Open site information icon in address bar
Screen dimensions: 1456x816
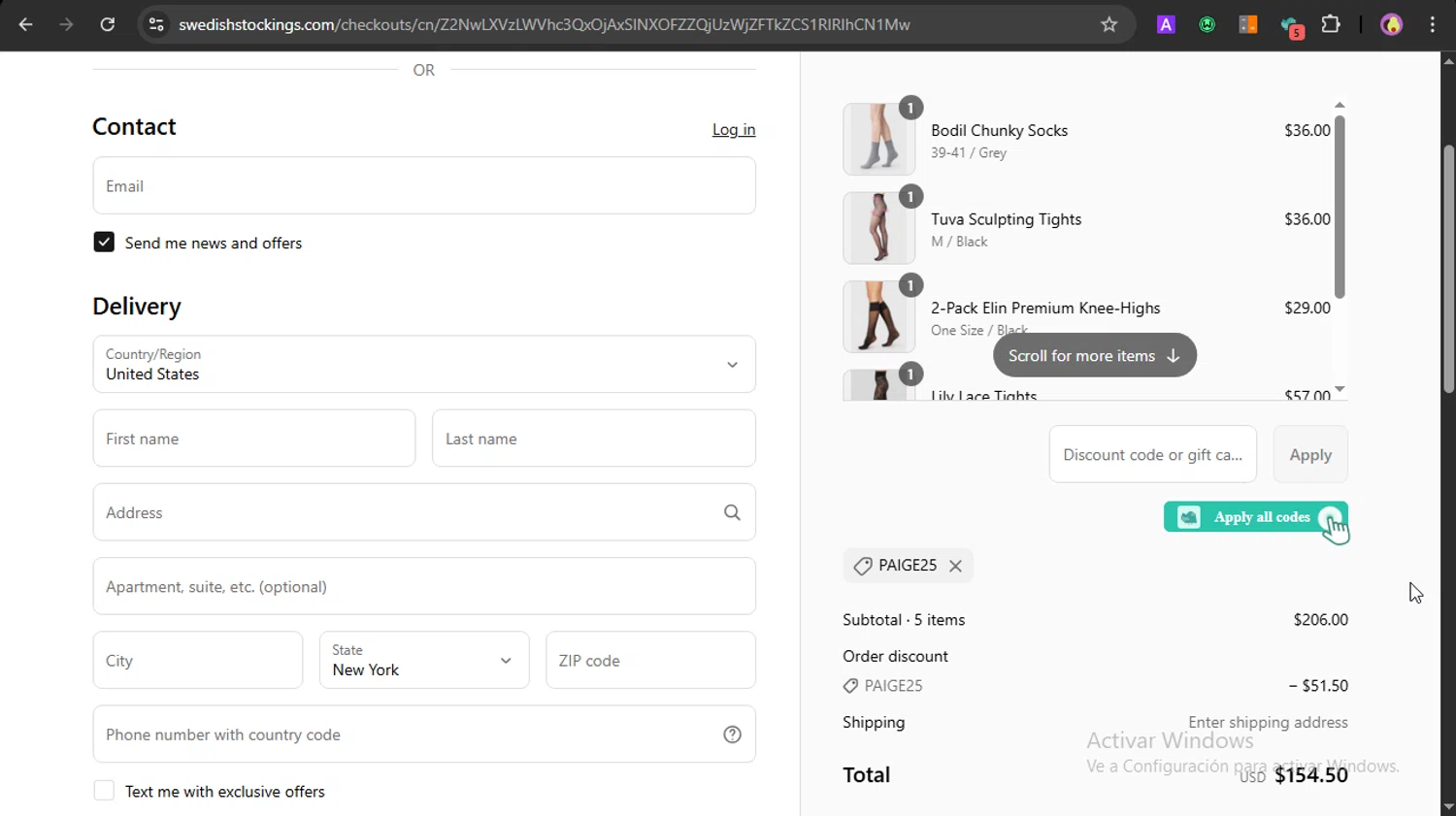point(156,24)
